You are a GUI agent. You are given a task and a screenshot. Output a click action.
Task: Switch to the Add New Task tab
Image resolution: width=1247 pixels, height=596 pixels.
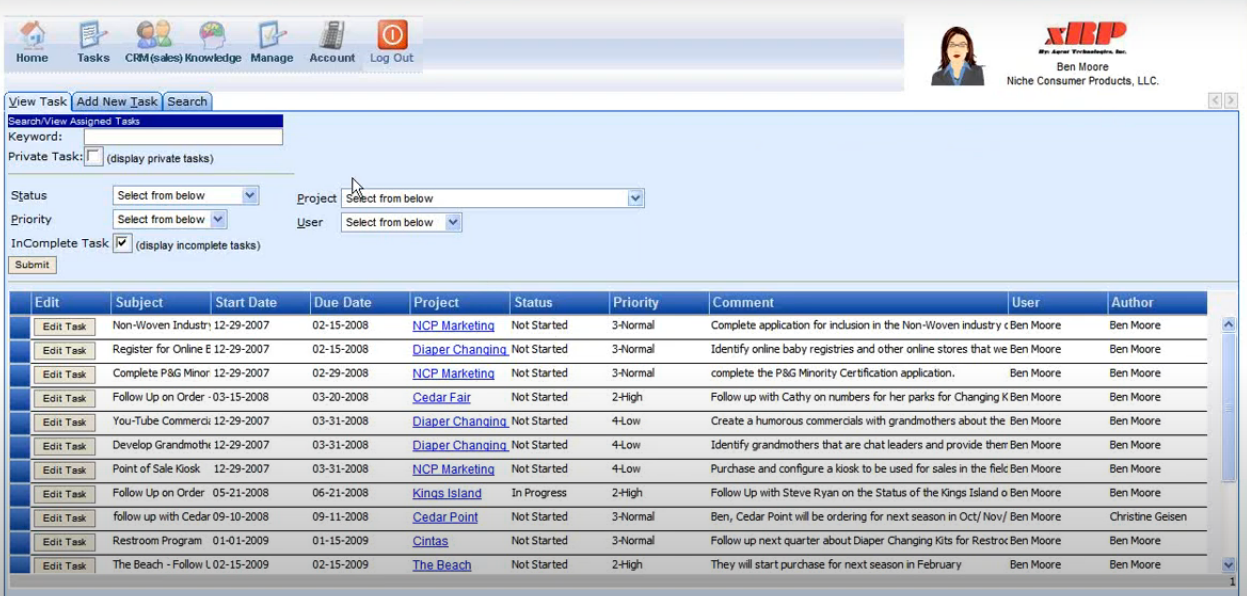[x=117, y=101]
